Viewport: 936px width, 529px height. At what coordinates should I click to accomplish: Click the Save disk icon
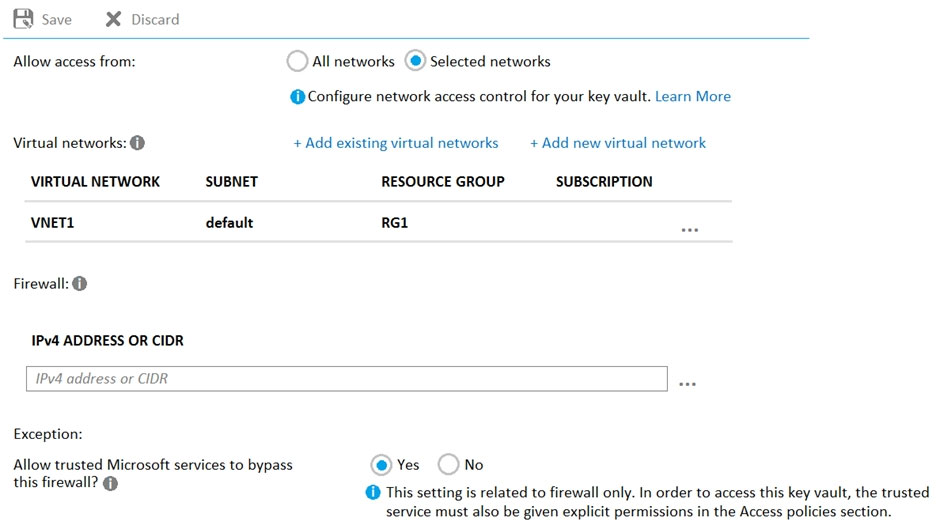click(x=23, y=19)
